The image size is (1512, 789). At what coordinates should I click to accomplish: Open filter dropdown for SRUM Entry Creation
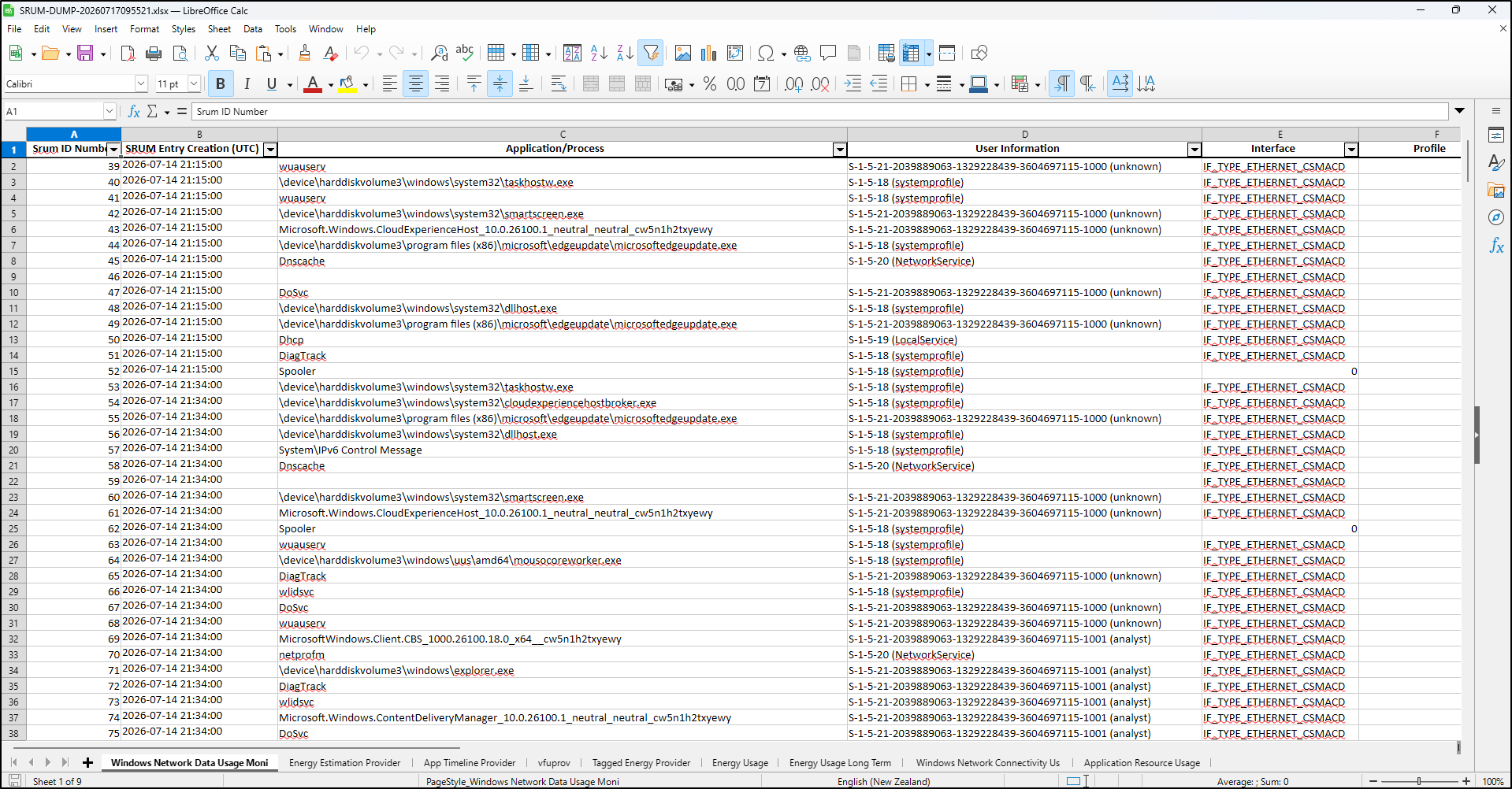tap(270, 150)
